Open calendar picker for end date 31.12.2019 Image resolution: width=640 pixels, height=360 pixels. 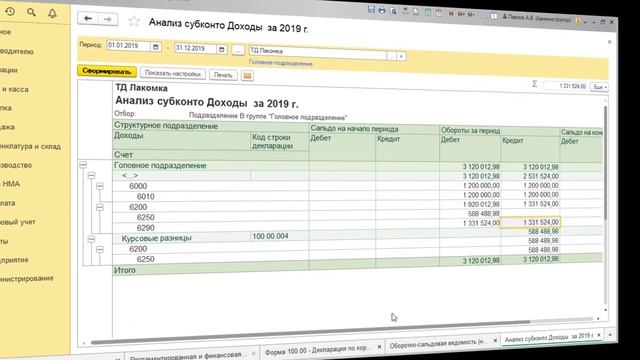(221, 49)
